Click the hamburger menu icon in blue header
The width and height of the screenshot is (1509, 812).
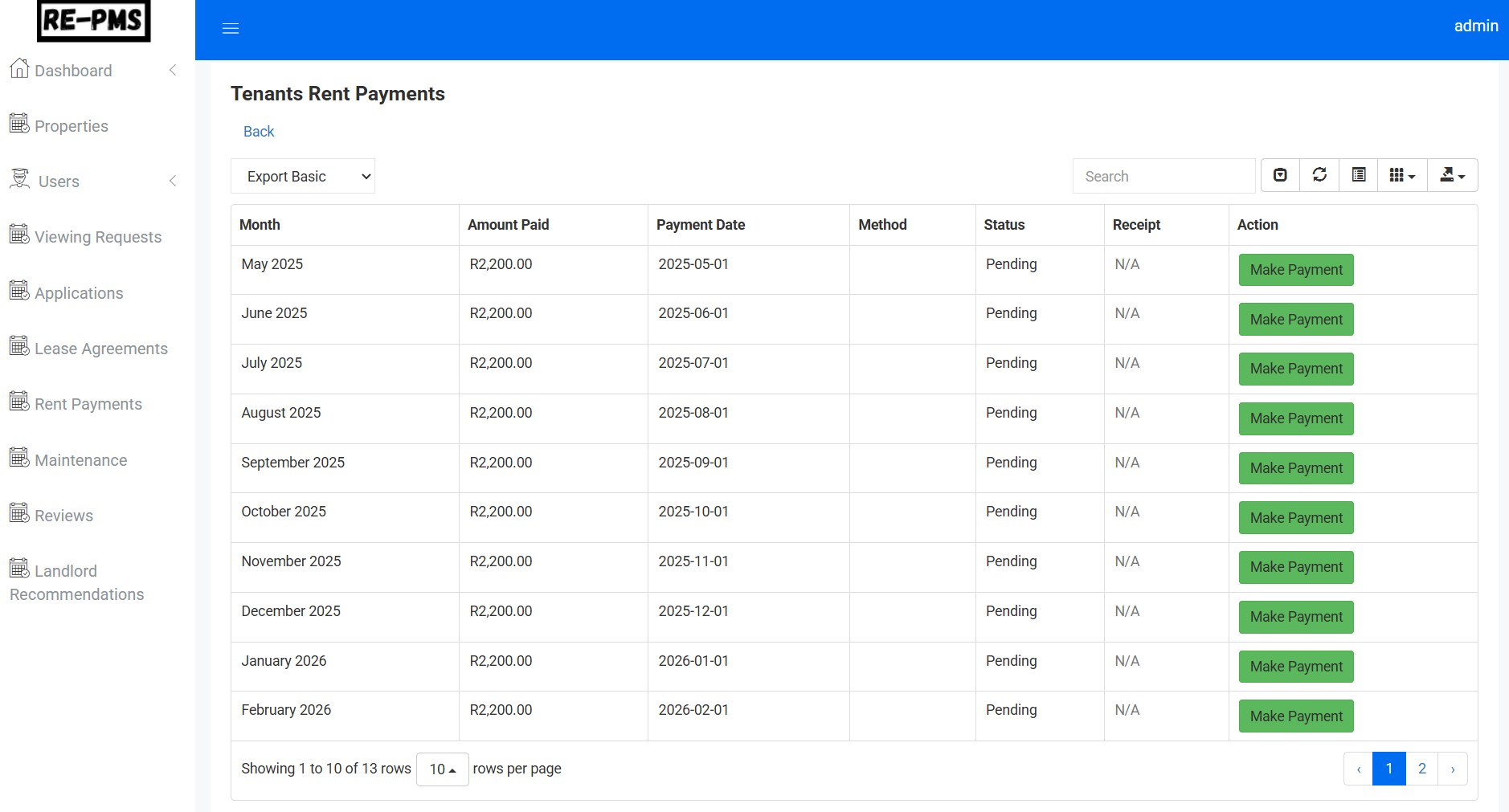tap(231, 27)
